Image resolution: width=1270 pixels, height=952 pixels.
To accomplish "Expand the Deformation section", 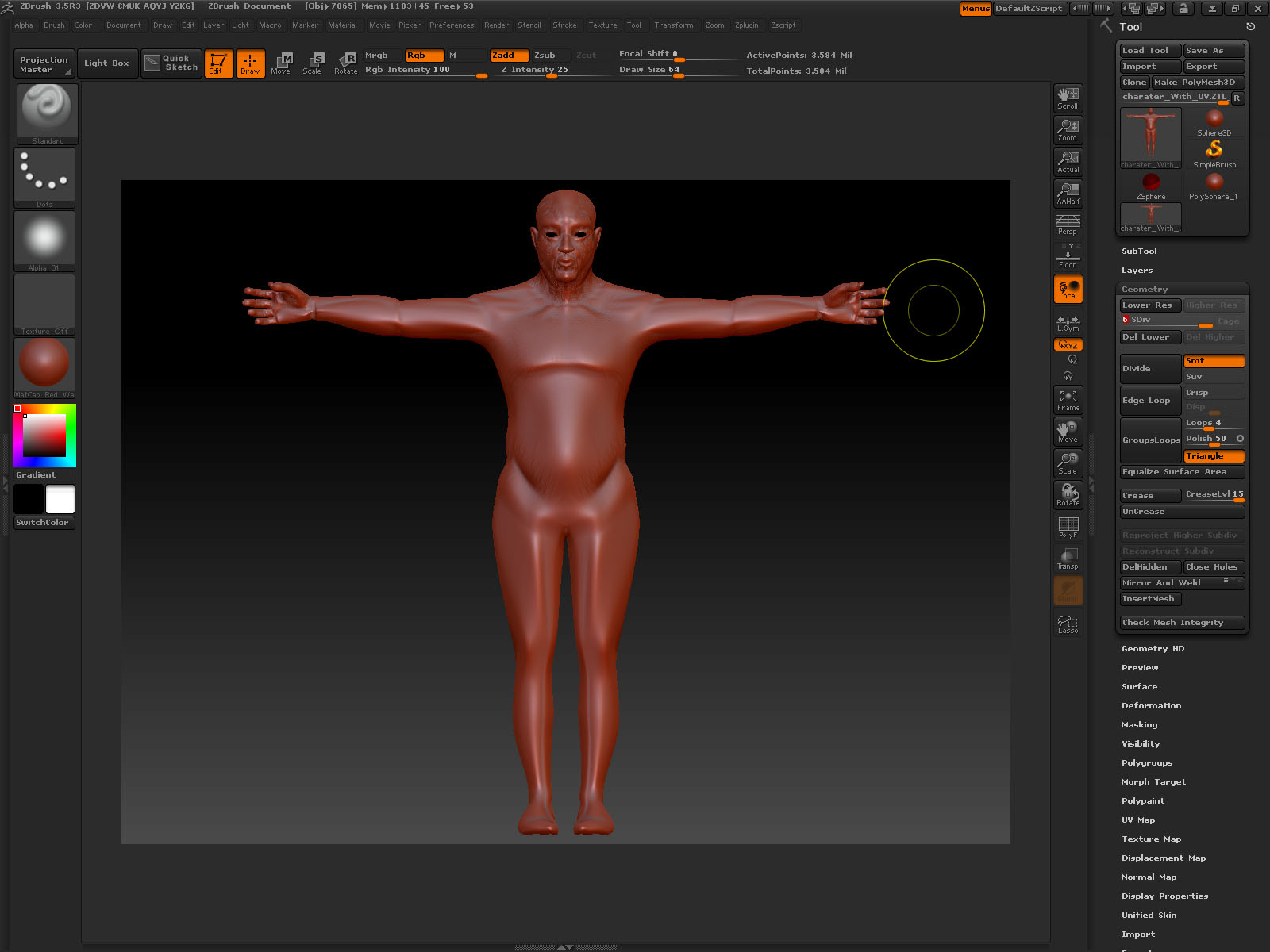I will coord(1151,706).
